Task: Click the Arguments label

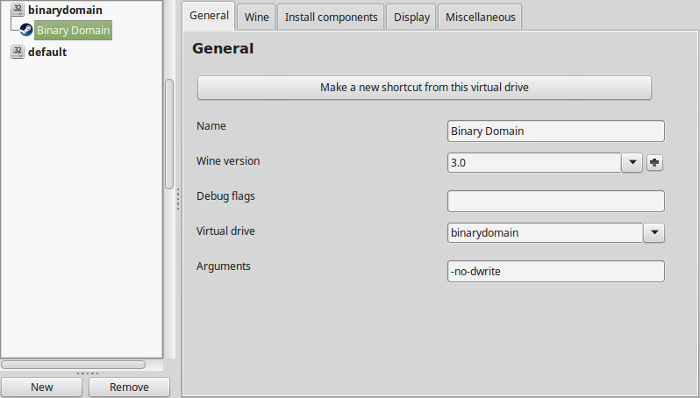Action: [x=223, y=266]
